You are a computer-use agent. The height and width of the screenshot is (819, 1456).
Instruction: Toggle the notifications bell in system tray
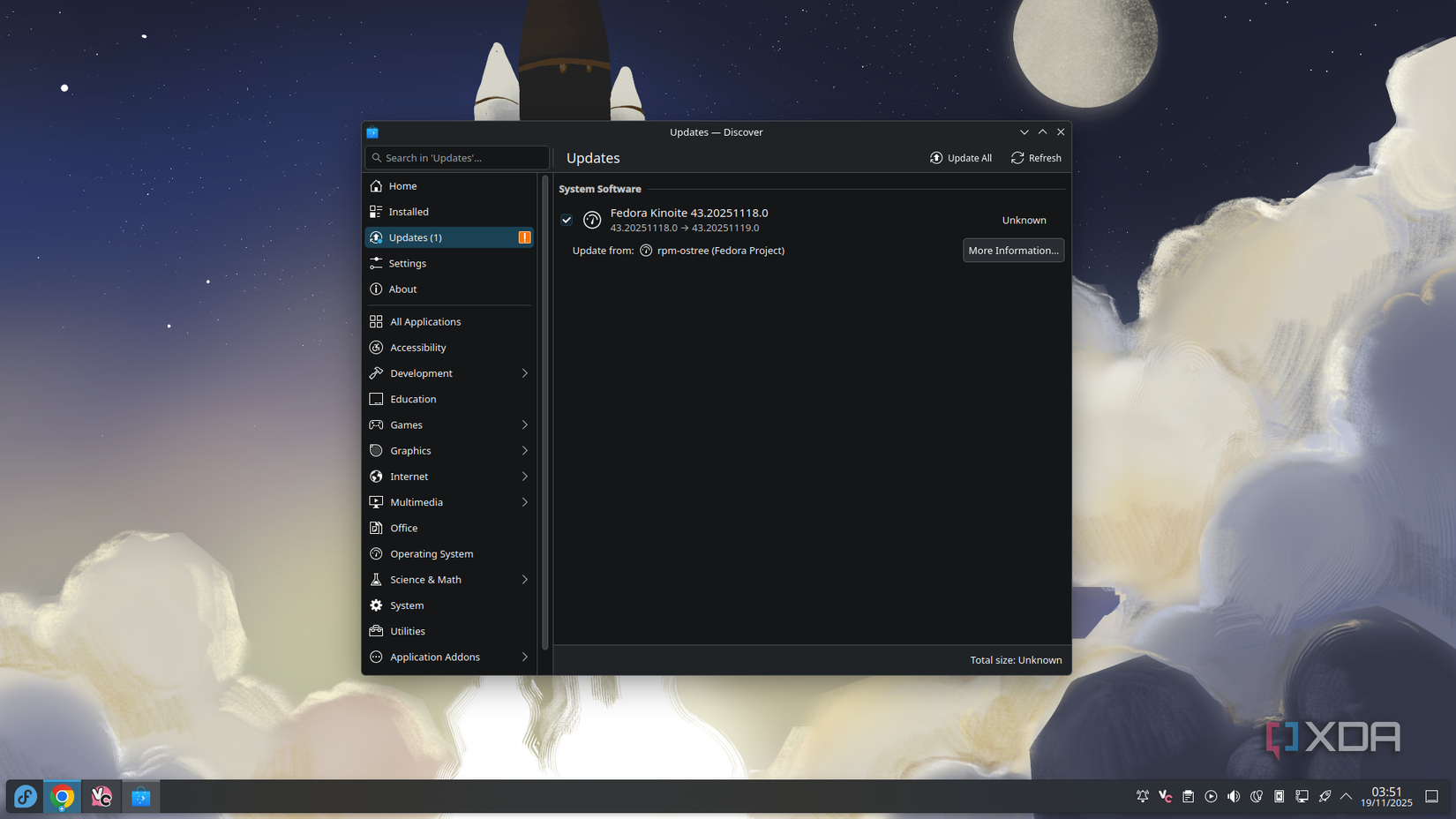[x=1142, y=796]
